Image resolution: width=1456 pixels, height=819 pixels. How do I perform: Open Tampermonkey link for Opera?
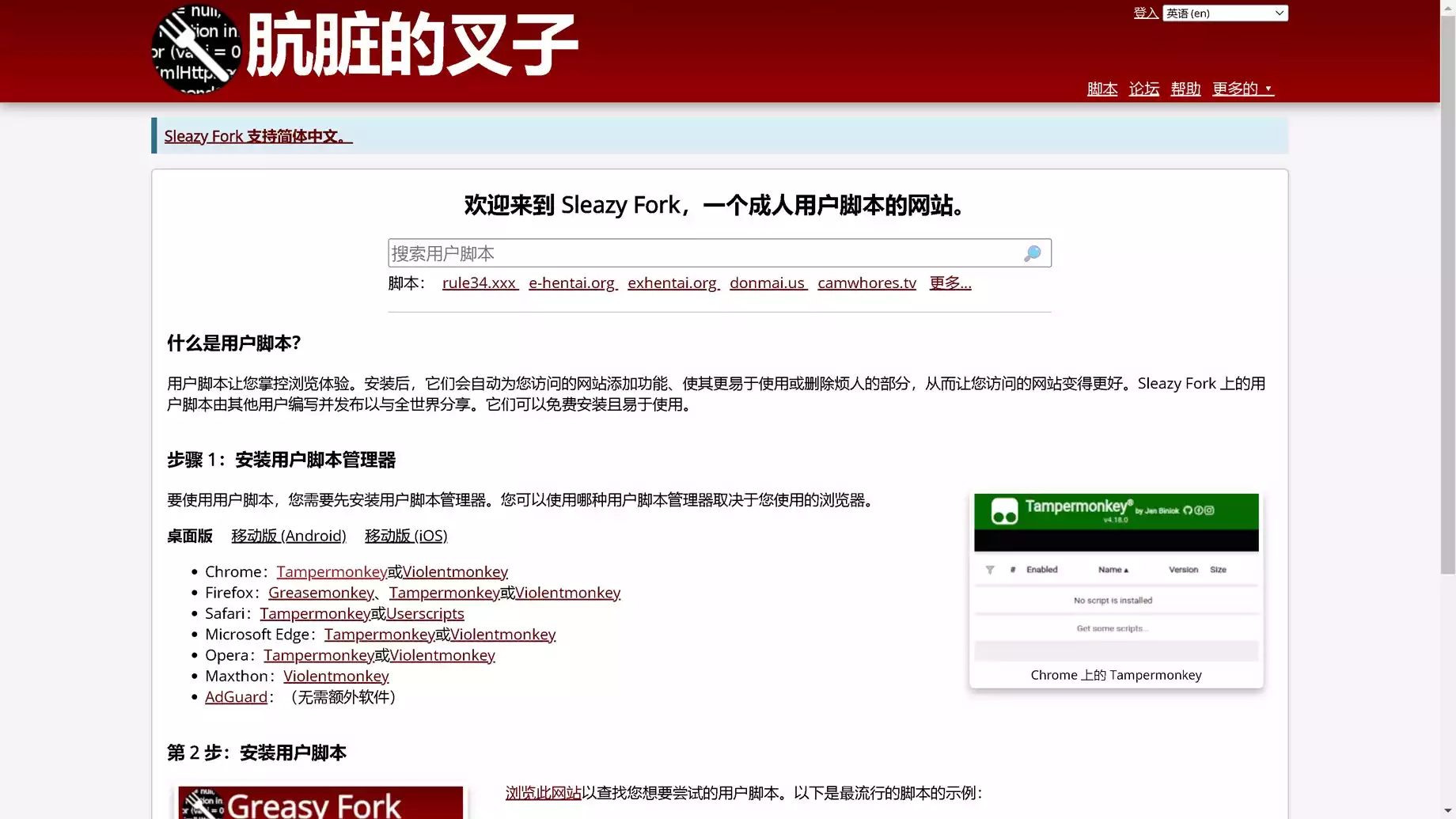coord(319,655)
